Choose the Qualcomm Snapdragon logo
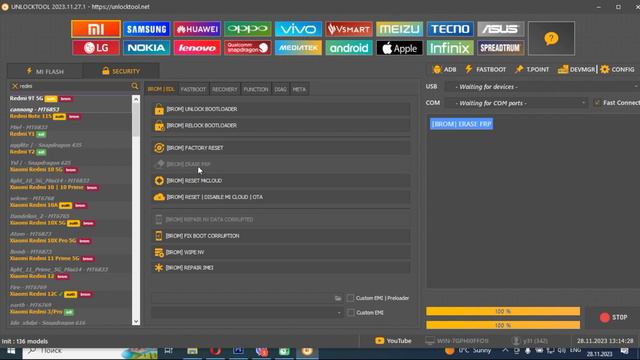Screen dimensions: 640x360 pos(248,48)
